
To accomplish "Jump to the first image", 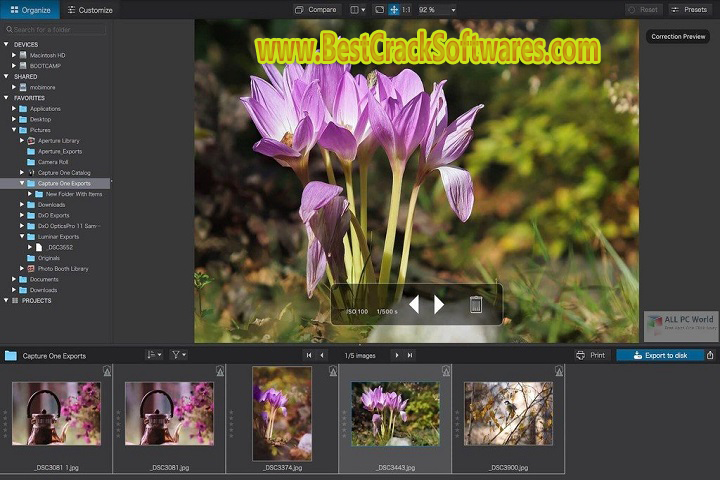I will coord(309,355).
